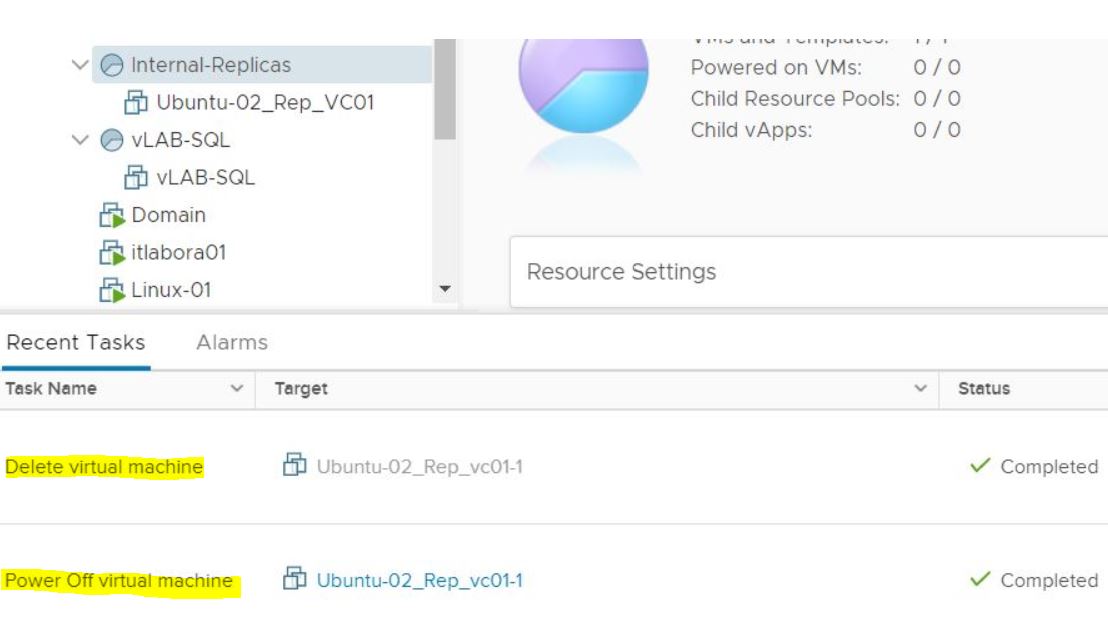Click the child vLAB-SQL VM icon
1108x624 pixels.
tap(136, 177)
